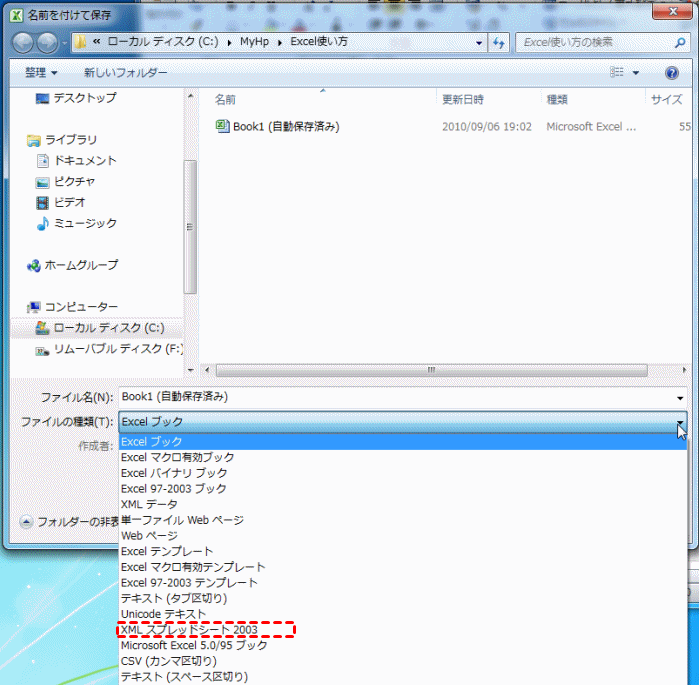Click 新しいフォルダー button
The image size is (699, 685).
[125, 73]
